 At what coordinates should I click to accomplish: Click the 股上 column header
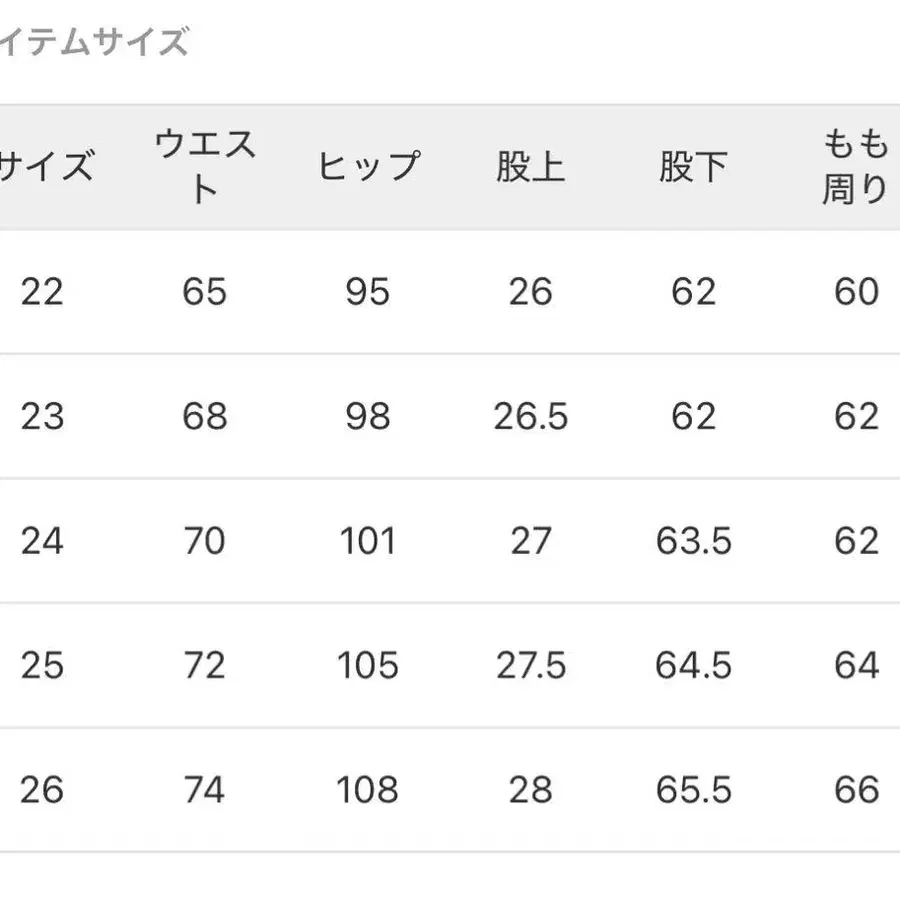(x=530, y=166)
